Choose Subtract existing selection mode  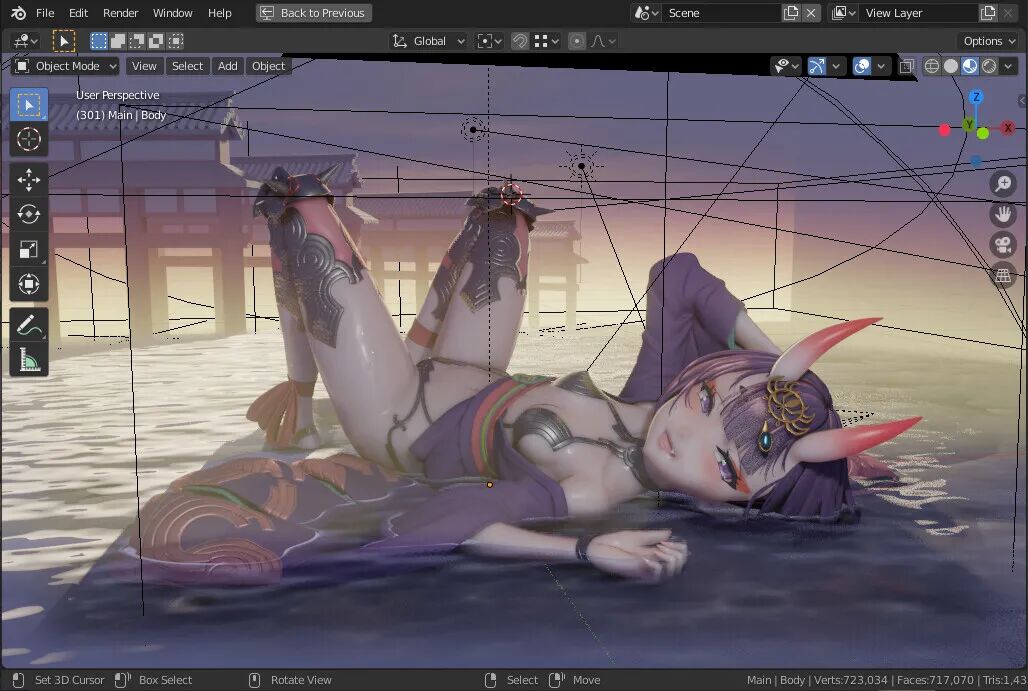pyautogui.click(x=137, y=41)
